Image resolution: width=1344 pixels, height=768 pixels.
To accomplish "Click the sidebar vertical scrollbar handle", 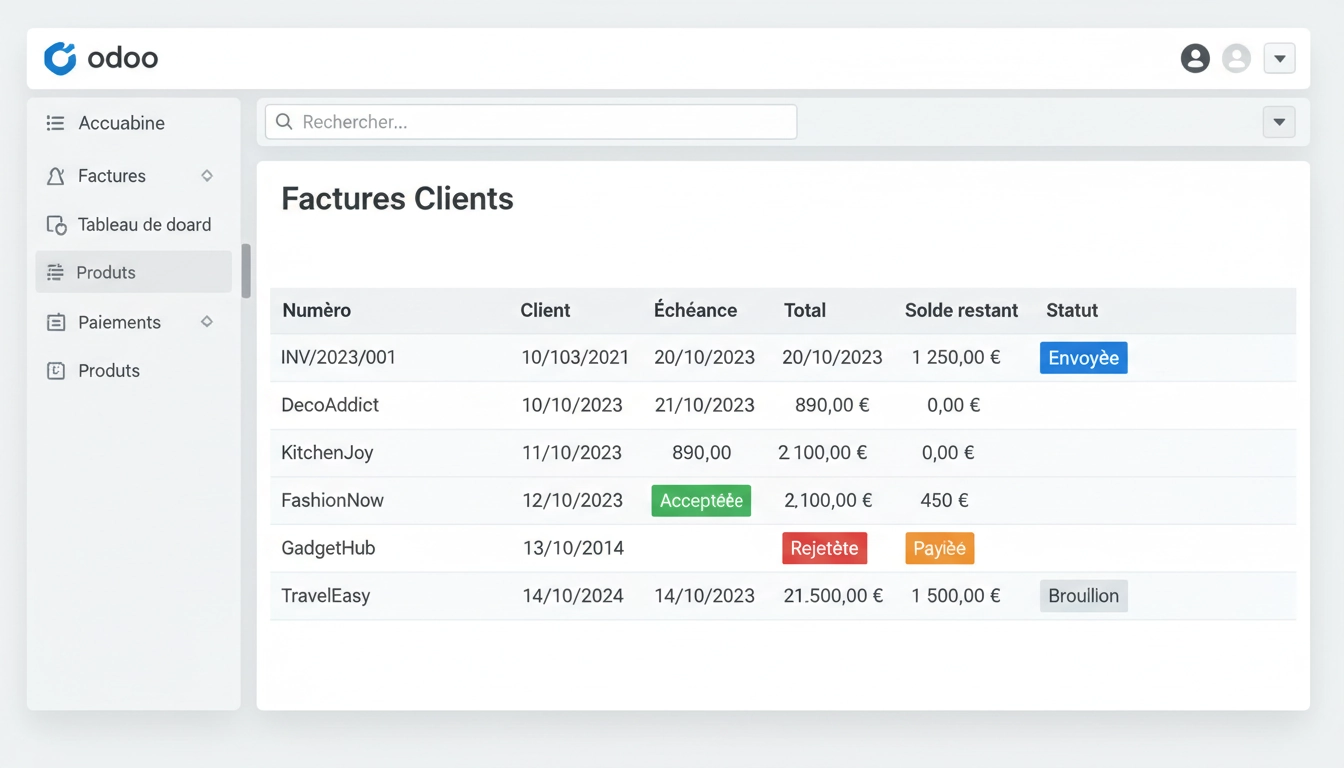I will click(246, 270).
